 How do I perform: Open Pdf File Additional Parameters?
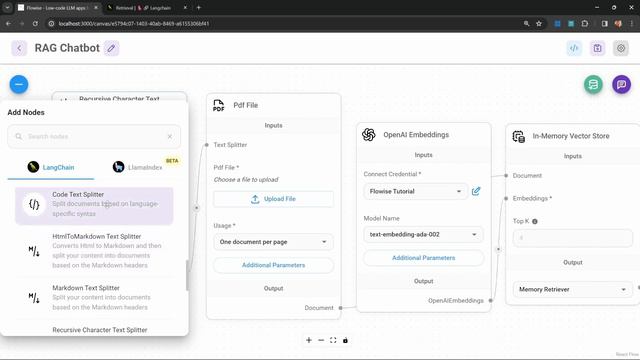(x=273, y=265)
